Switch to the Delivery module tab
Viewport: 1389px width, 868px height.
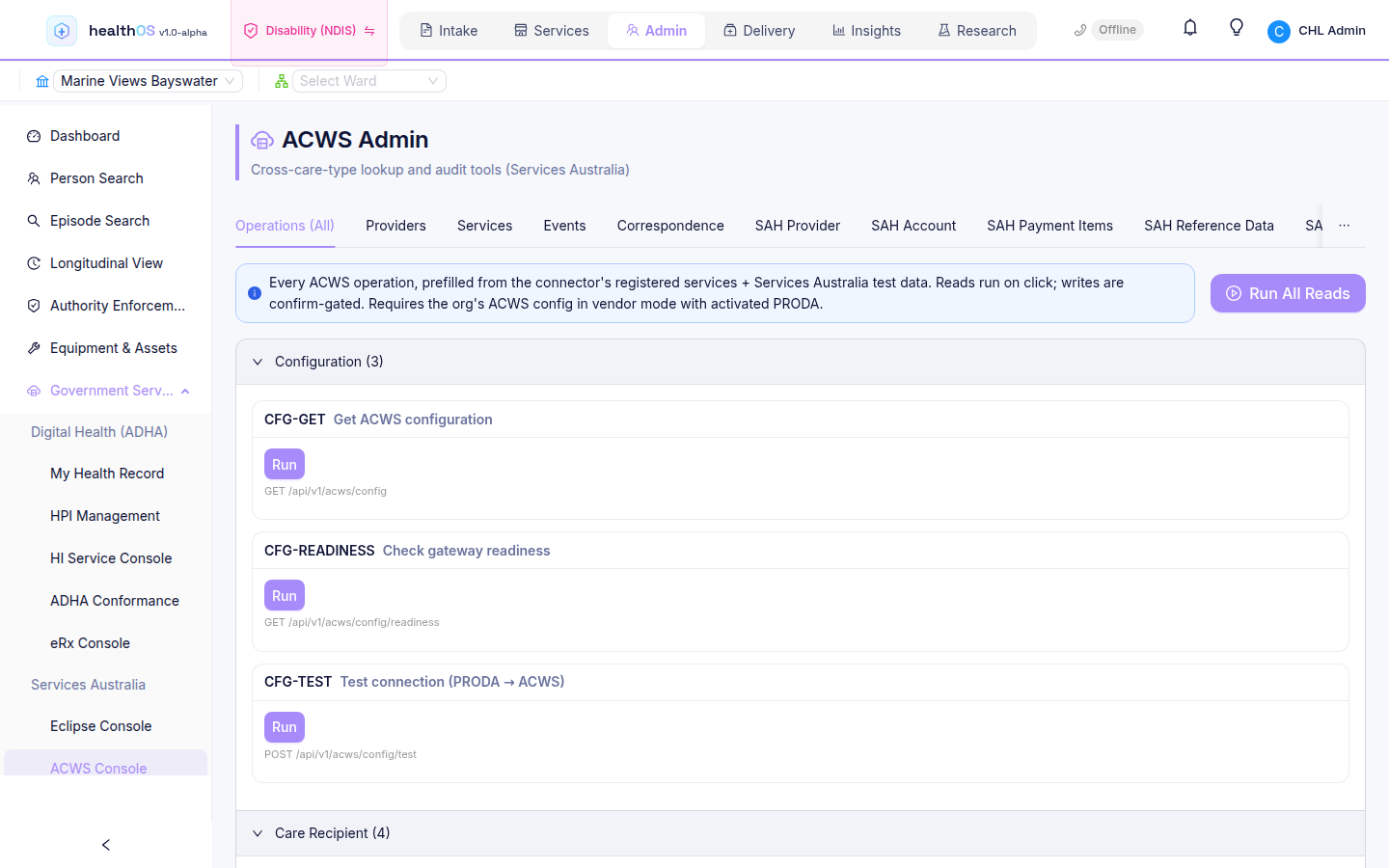pyautogui.click(x=759, y=31)
